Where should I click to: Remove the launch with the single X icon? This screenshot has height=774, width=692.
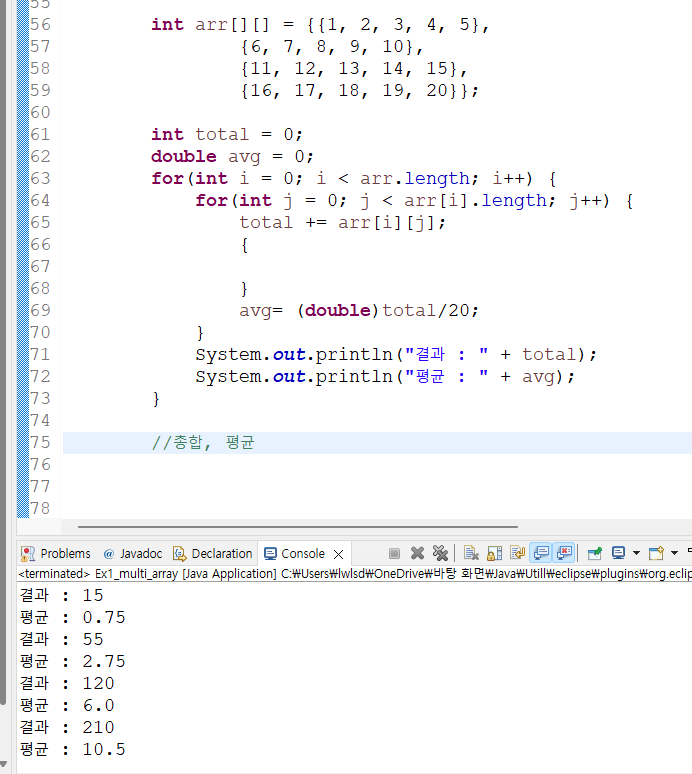click(x=418, y=553)
